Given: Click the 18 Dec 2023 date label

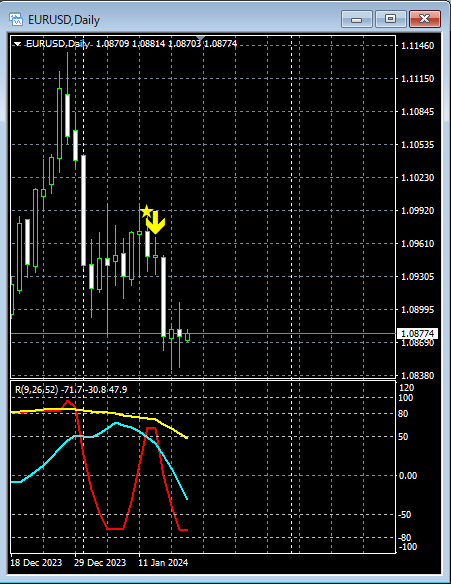Looking at the screenshot, I should (36, 562).
